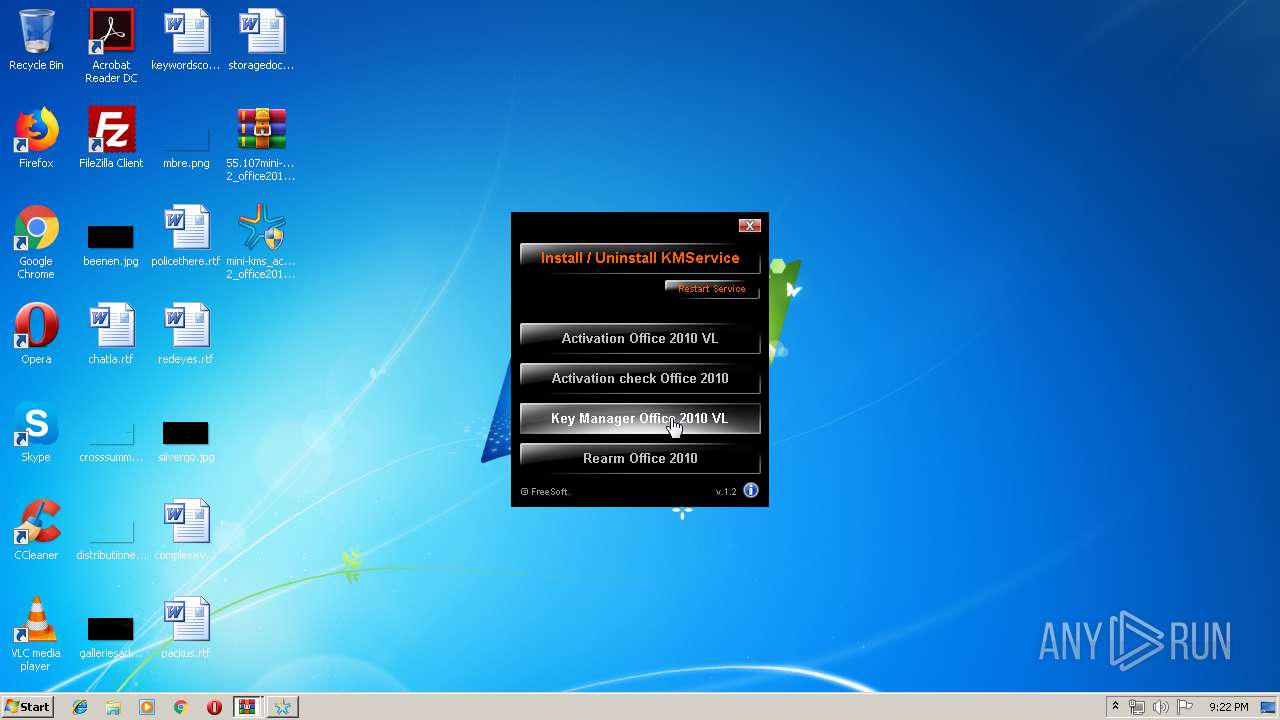Launch Internet Explorer from taskbar

coord(80,707)
